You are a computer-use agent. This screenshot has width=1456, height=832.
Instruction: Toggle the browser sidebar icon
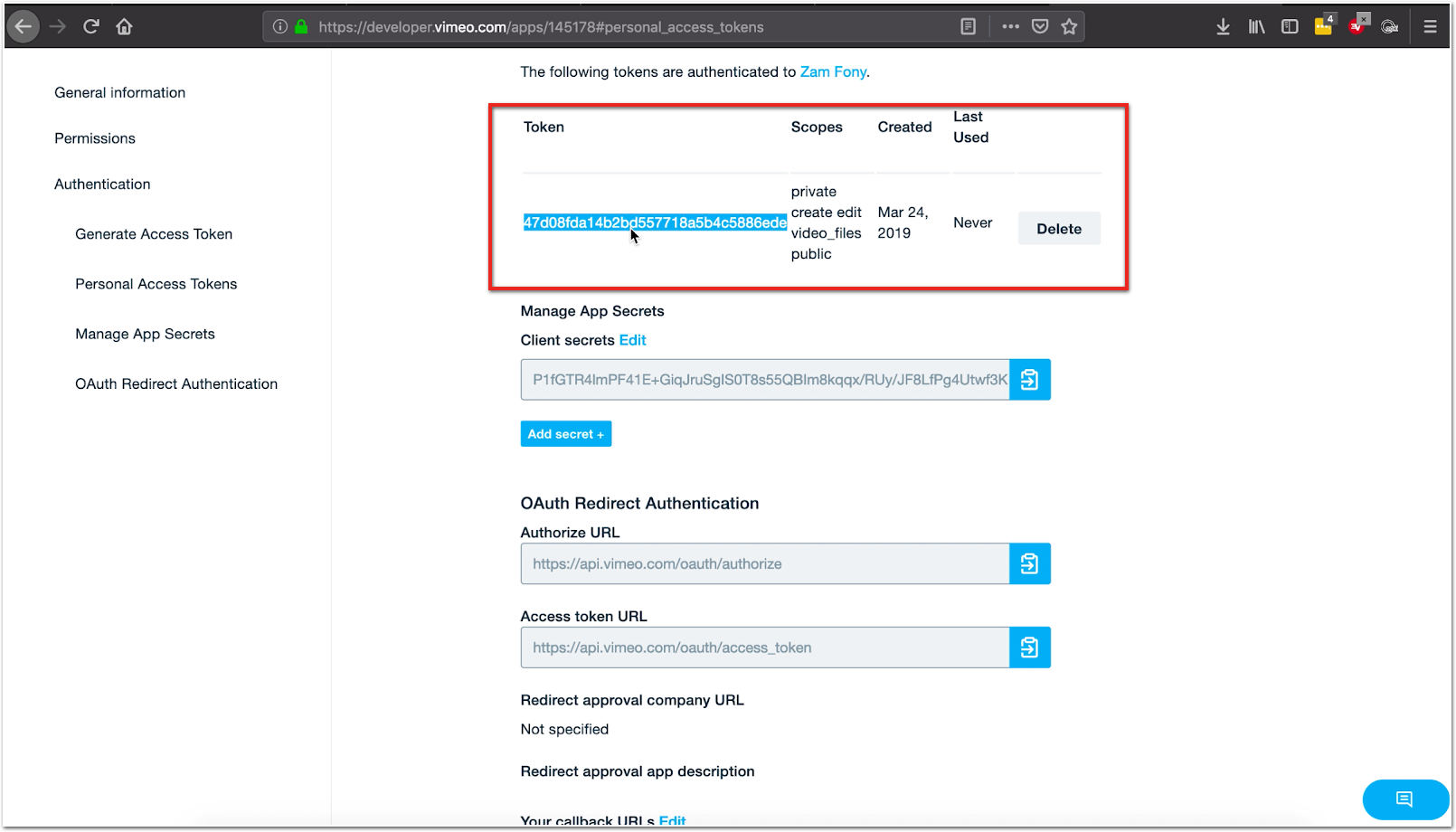[1291, 27]
